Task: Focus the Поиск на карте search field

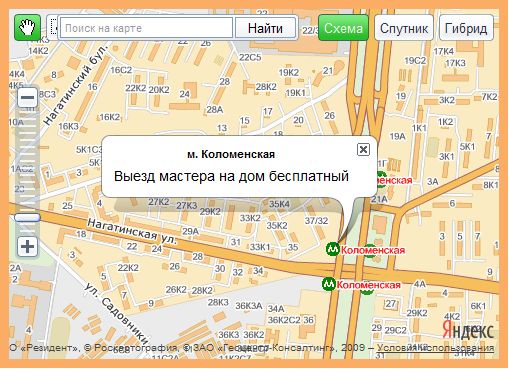Action: 146,28
